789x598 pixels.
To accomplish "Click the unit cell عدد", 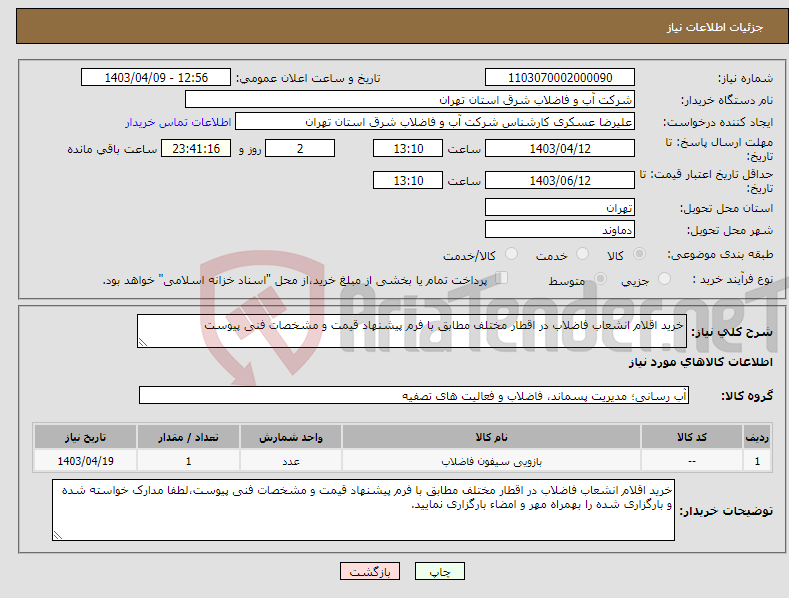I will (291, 461).
